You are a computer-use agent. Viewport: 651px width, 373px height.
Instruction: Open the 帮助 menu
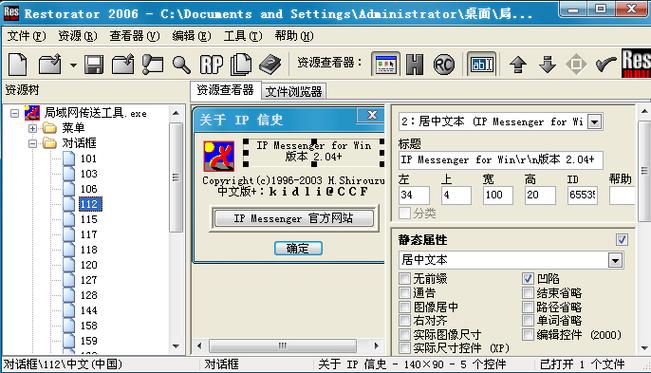[294, 36]
